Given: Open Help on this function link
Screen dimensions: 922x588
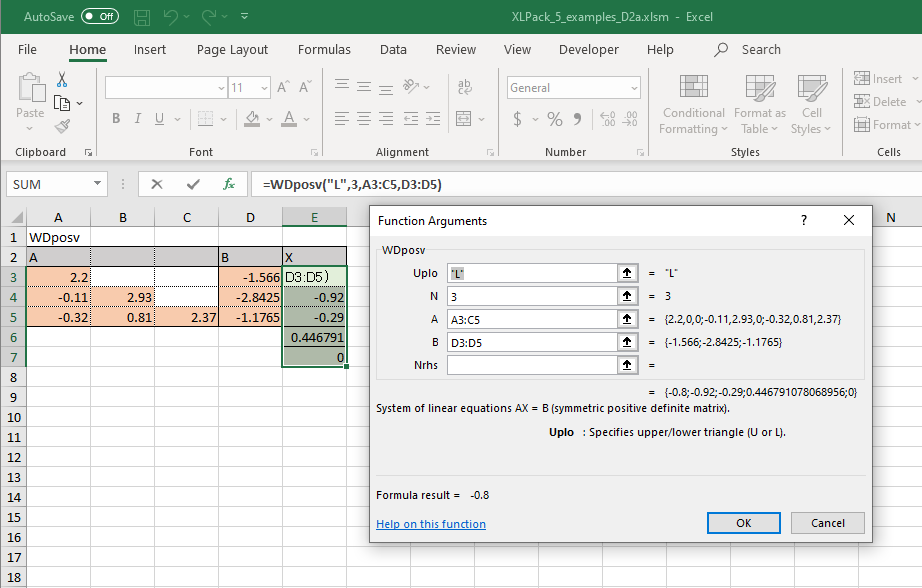Looking at the screenshot, I should (x=431, y=524).
